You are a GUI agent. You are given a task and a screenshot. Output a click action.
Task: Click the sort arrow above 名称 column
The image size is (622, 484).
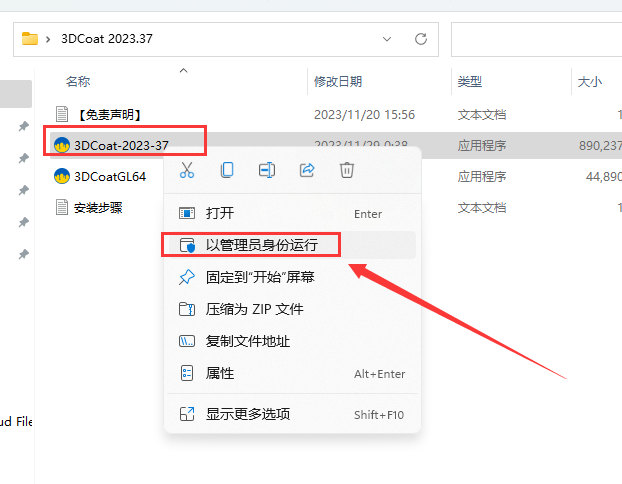click(x=183, y=71)
